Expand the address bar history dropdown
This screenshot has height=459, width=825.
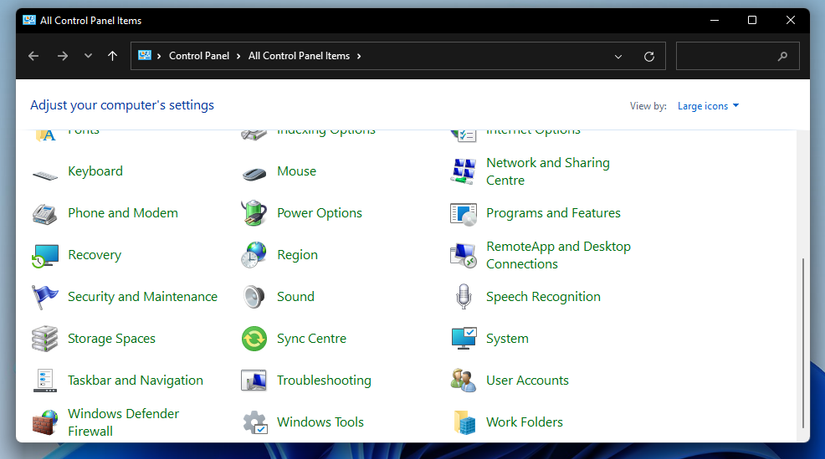pos(618,56)
